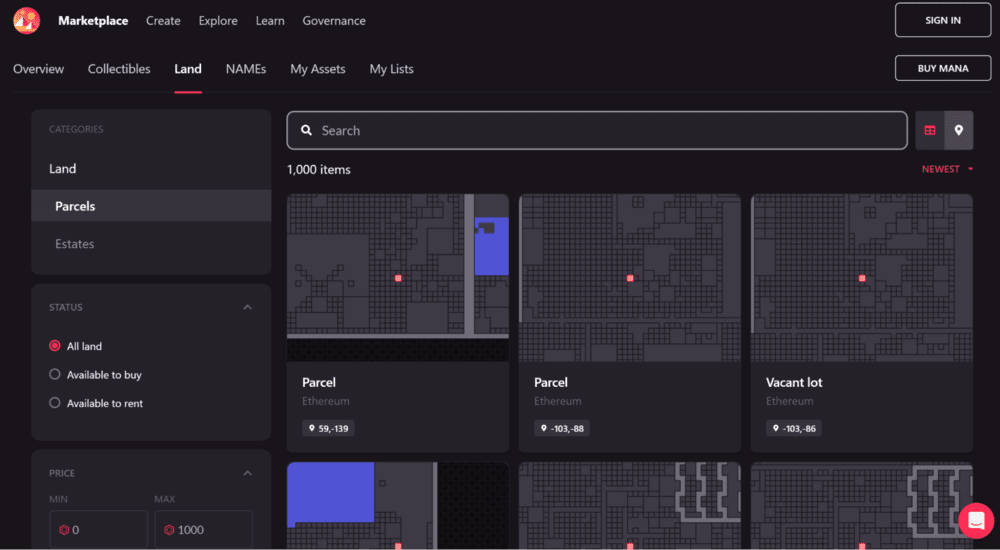Click the MAX price input field

(x=203, y=530)
